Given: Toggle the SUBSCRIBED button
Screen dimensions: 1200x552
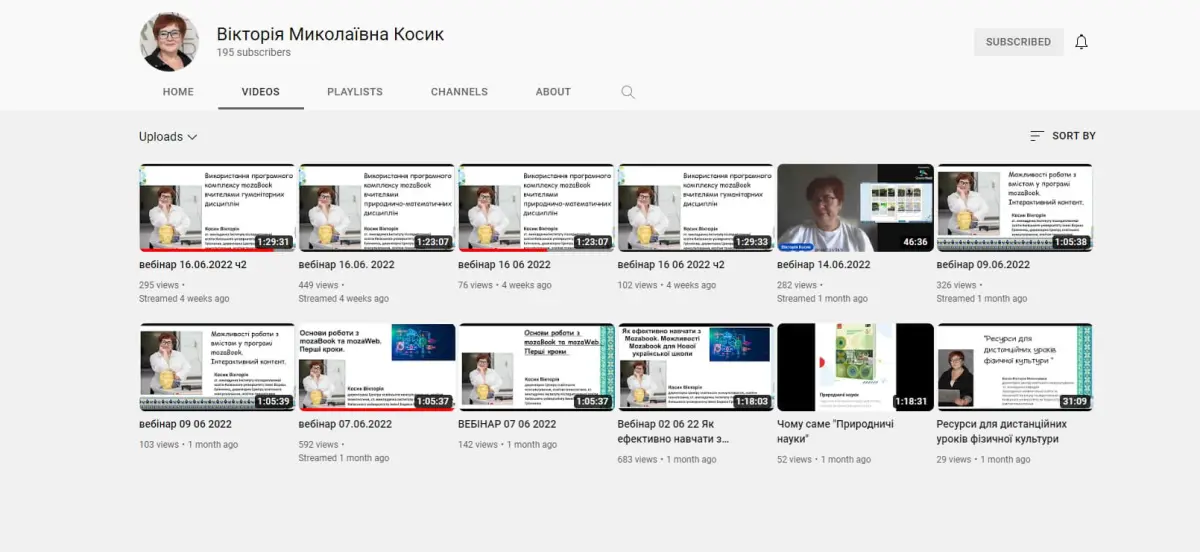Looking at the screenshot, I should pyautogui.click(x=1018, y=42).
